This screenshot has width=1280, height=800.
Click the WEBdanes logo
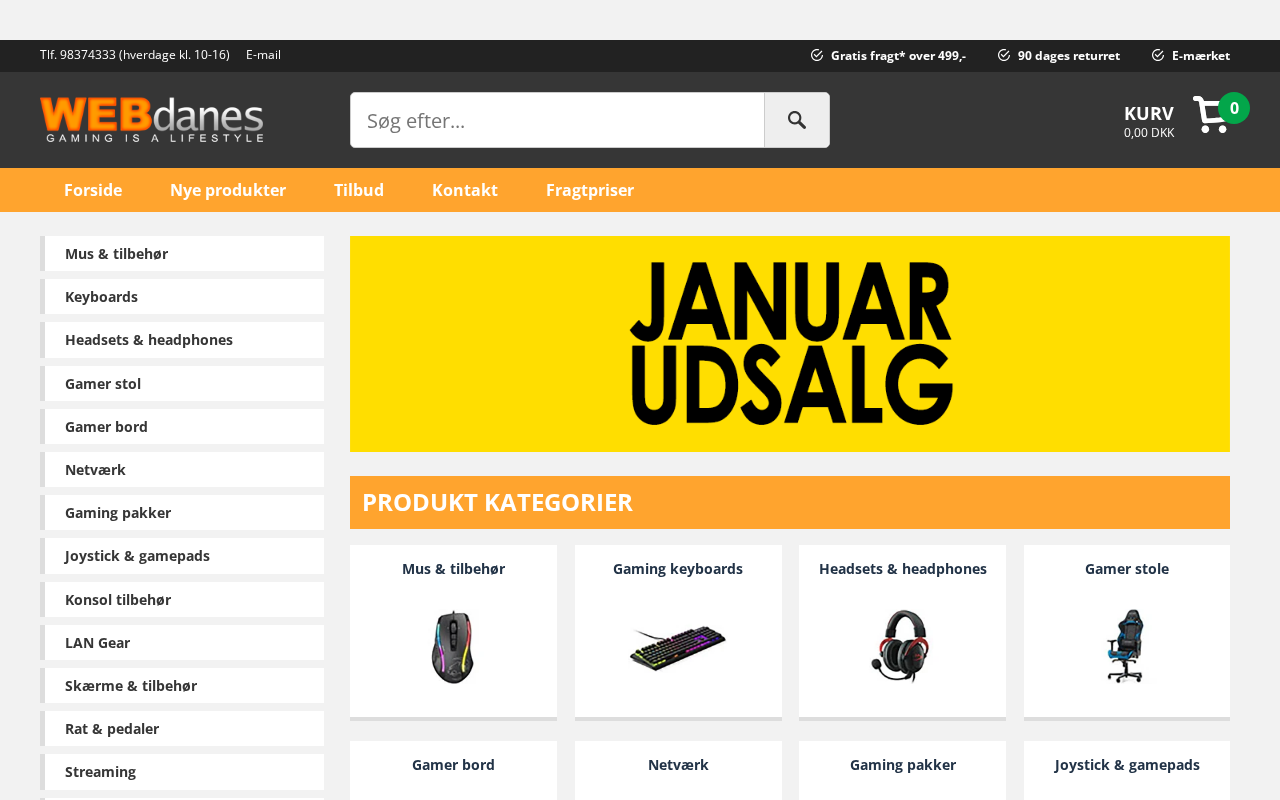pyautogui.click(x=152, y=120)
